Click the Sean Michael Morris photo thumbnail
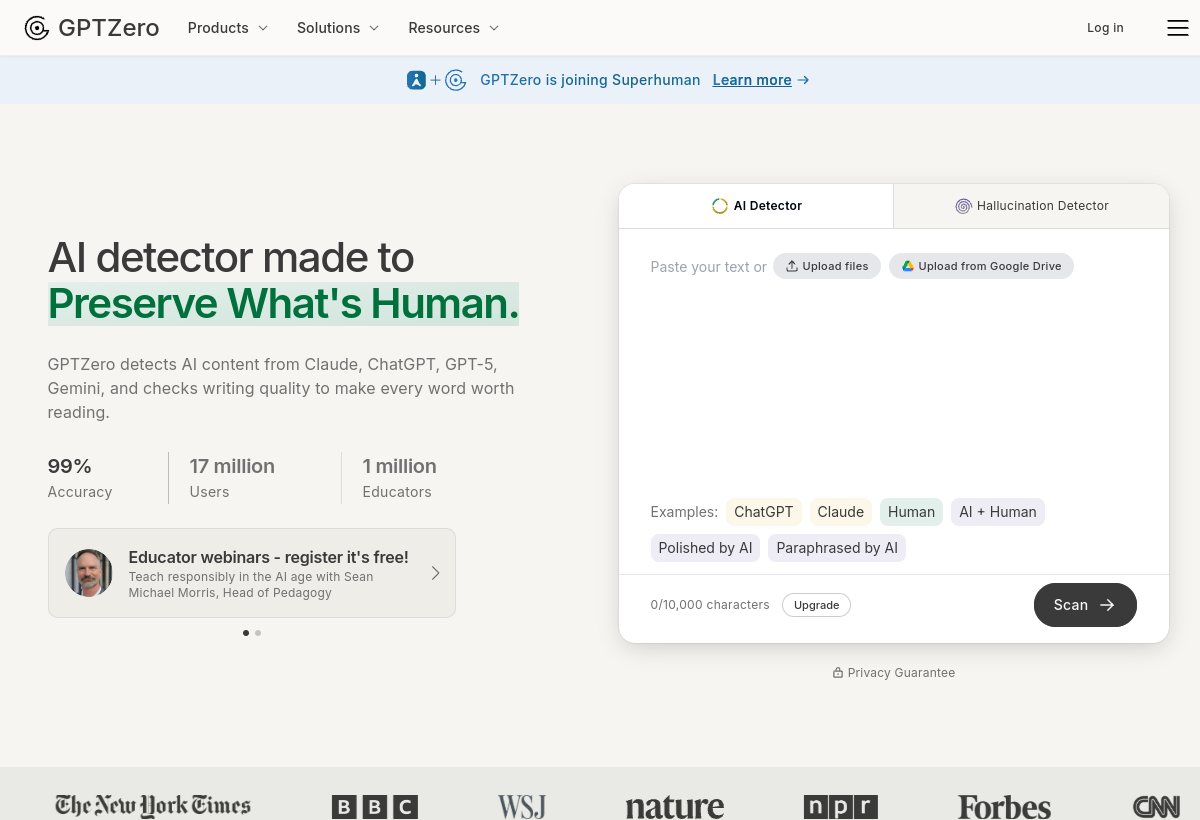 89,573
